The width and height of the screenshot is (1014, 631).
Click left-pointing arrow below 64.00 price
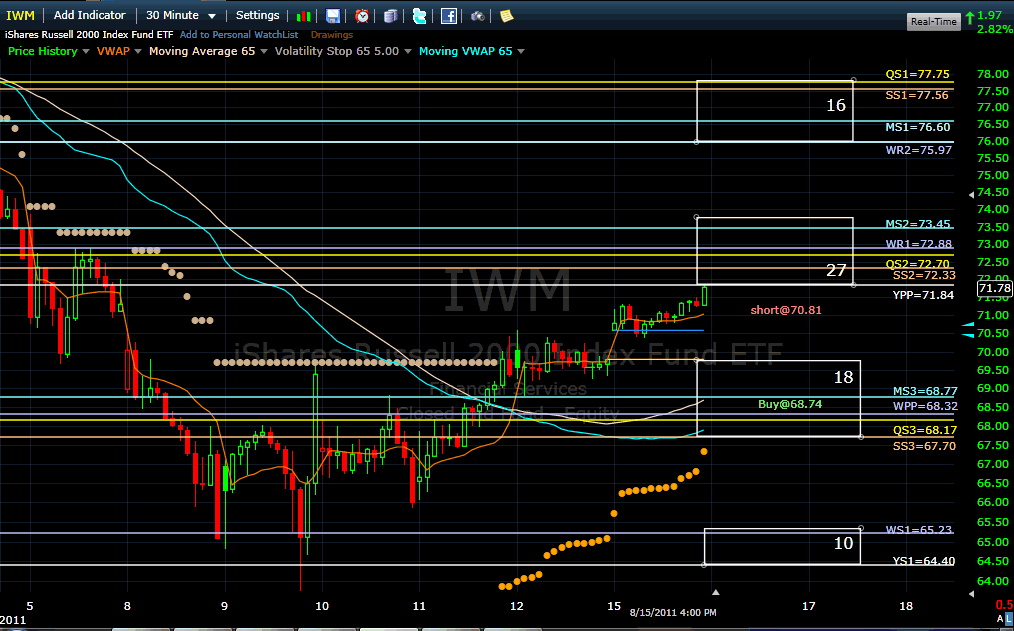pos(971,594)
